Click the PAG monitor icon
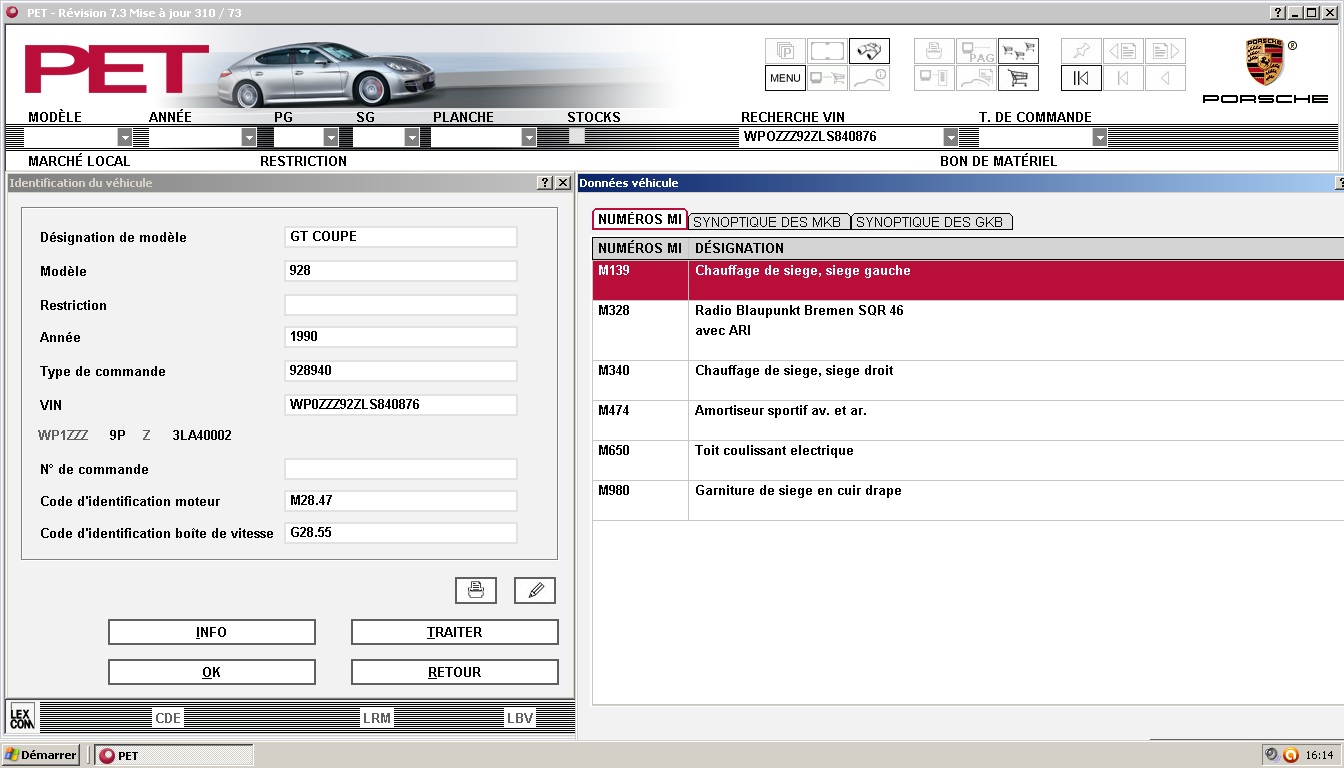The image size is (1344, 768). pos(976,51)
